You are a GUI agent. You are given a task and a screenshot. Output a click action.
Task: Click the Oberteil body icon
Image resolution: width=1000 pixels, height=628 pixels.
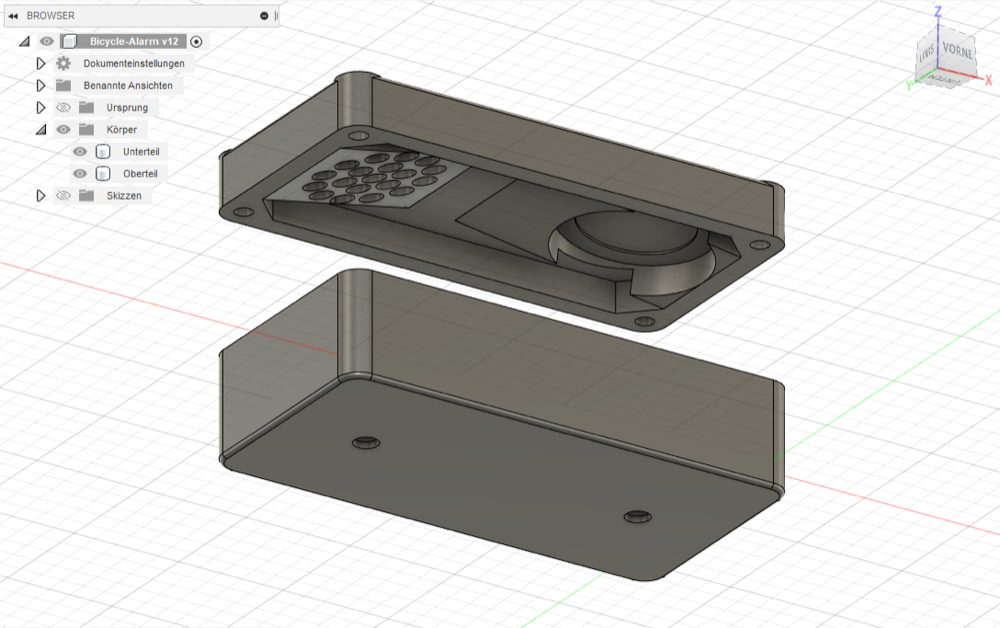coord(103,173)
